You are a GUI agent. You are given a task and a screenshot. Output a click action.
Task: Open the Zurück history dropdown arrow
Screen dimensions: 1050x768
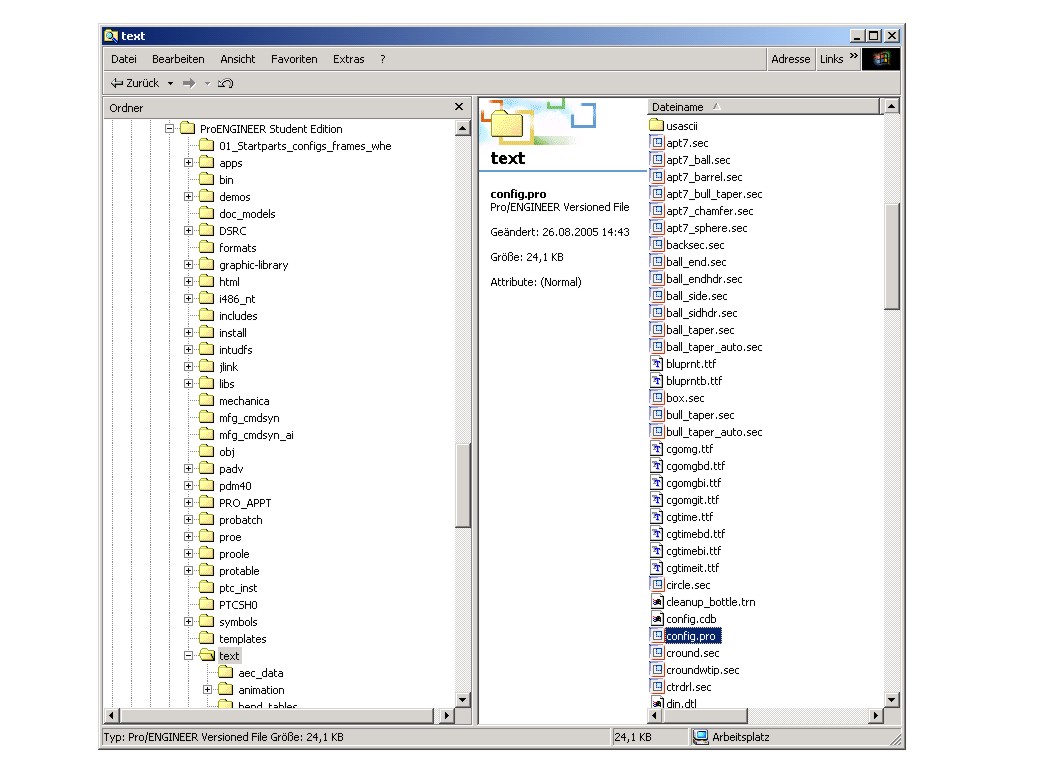click(170, 83)
